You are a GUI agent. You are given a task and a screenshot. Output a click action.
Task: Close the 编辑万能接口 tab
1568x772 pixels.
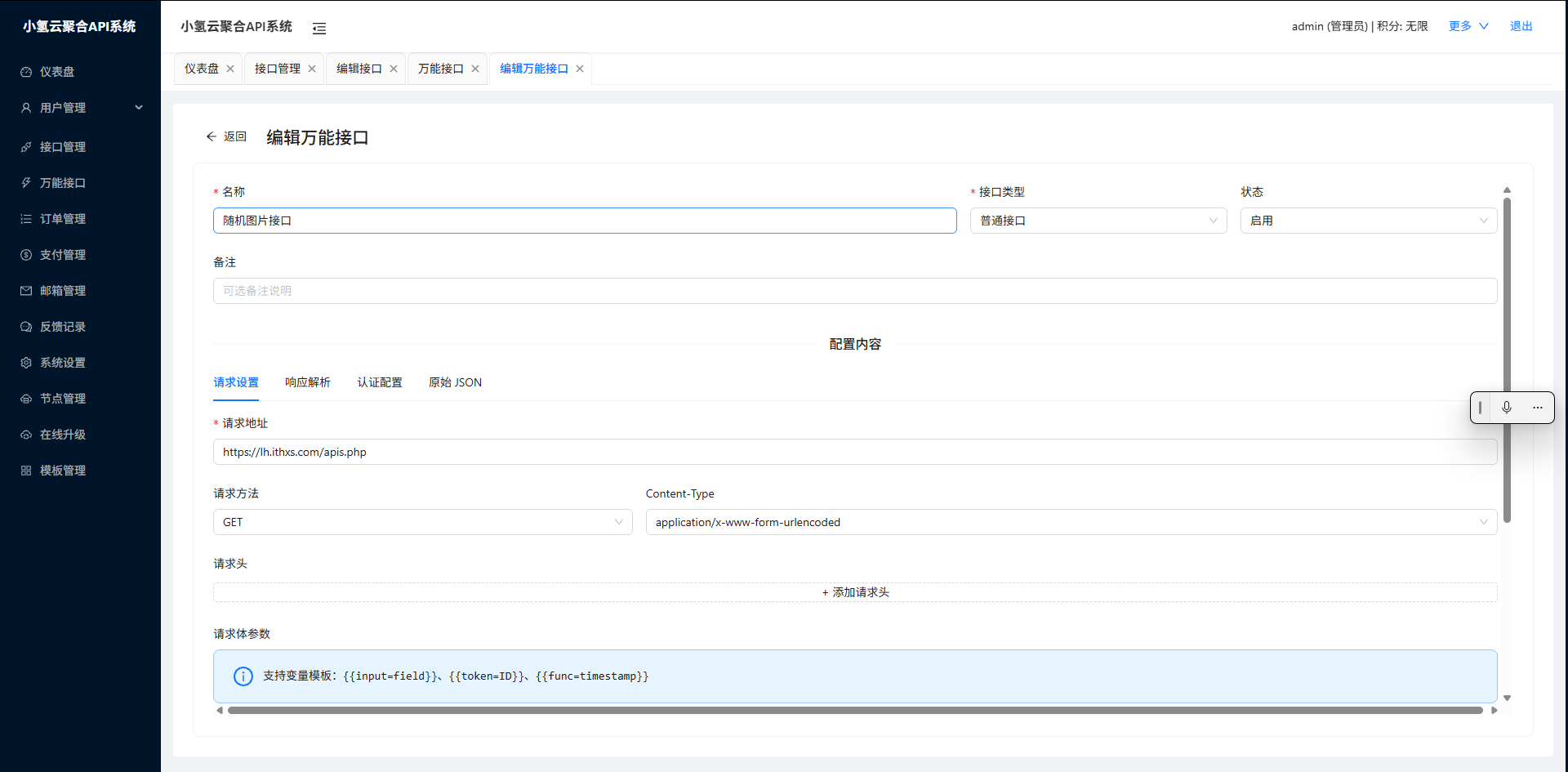tap(580, 69)
